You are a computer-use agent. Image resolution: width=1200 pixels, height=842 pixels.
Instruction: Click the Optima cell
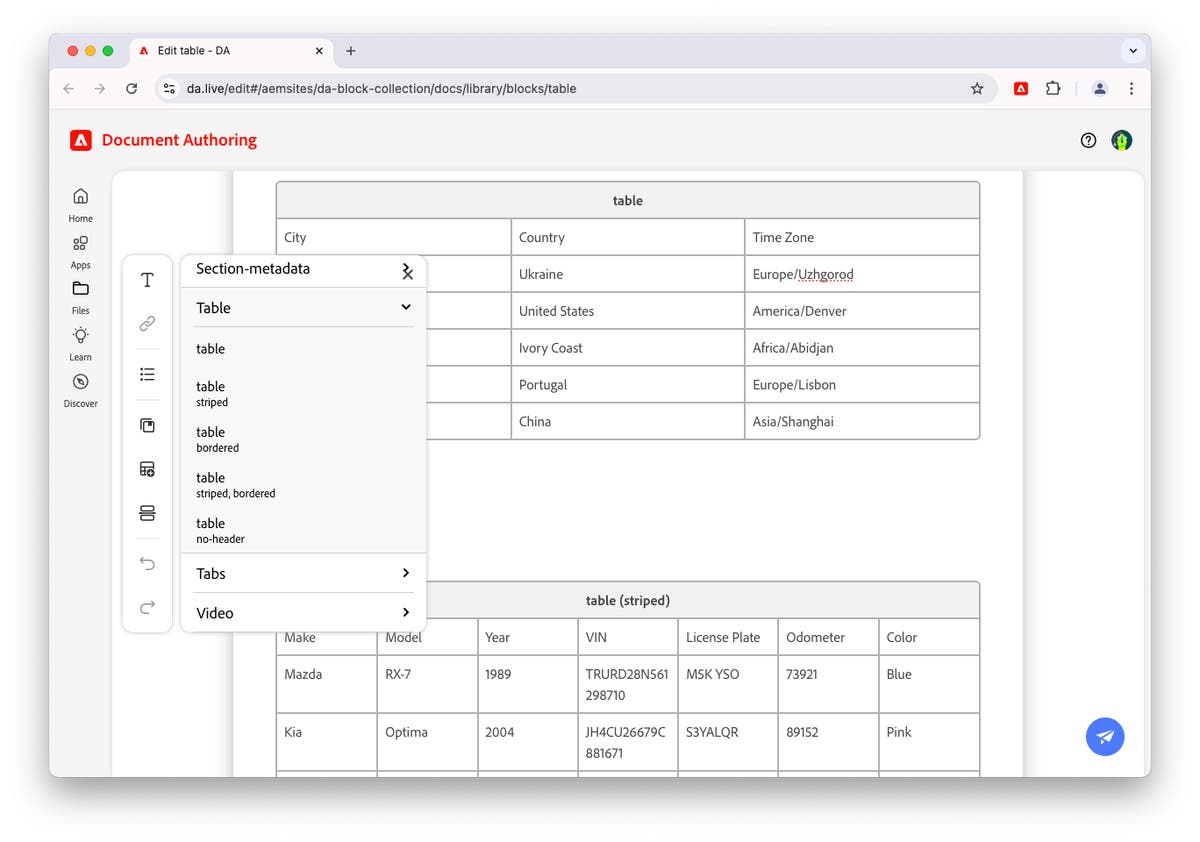(428, 742)
